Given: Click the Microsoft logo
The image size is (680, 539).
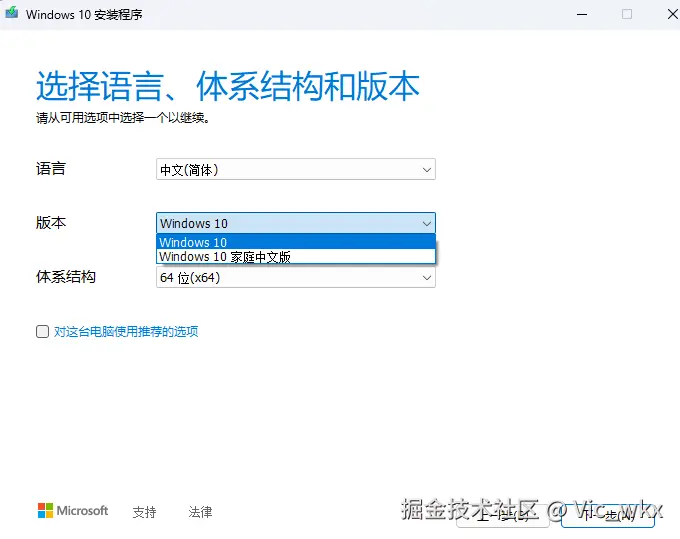Looking at the screenshot, I should (x=73, y=511).
